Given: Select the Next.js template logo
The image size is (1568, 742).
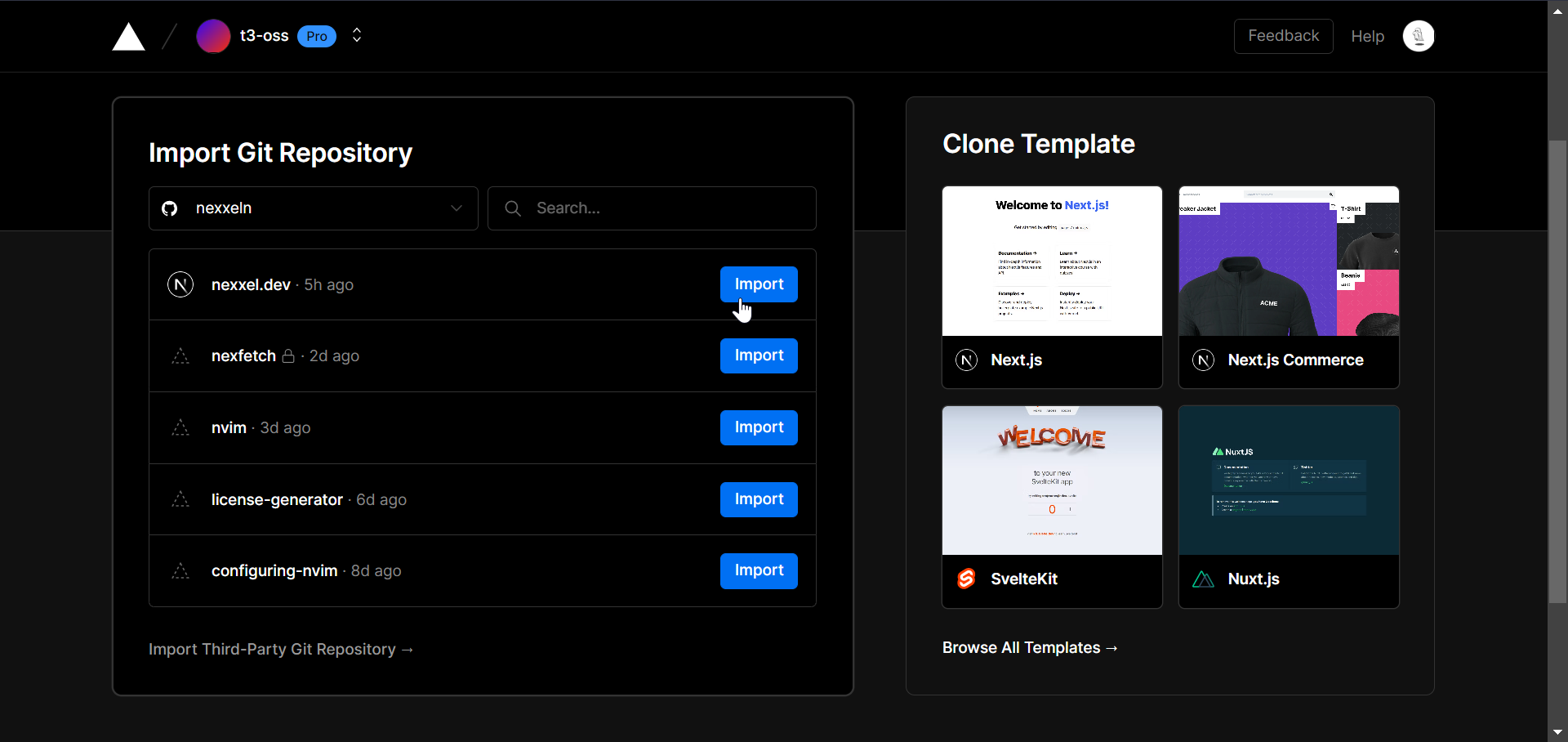Looking at the screenshot, I should pyautogui.click(x=965, y=360).
